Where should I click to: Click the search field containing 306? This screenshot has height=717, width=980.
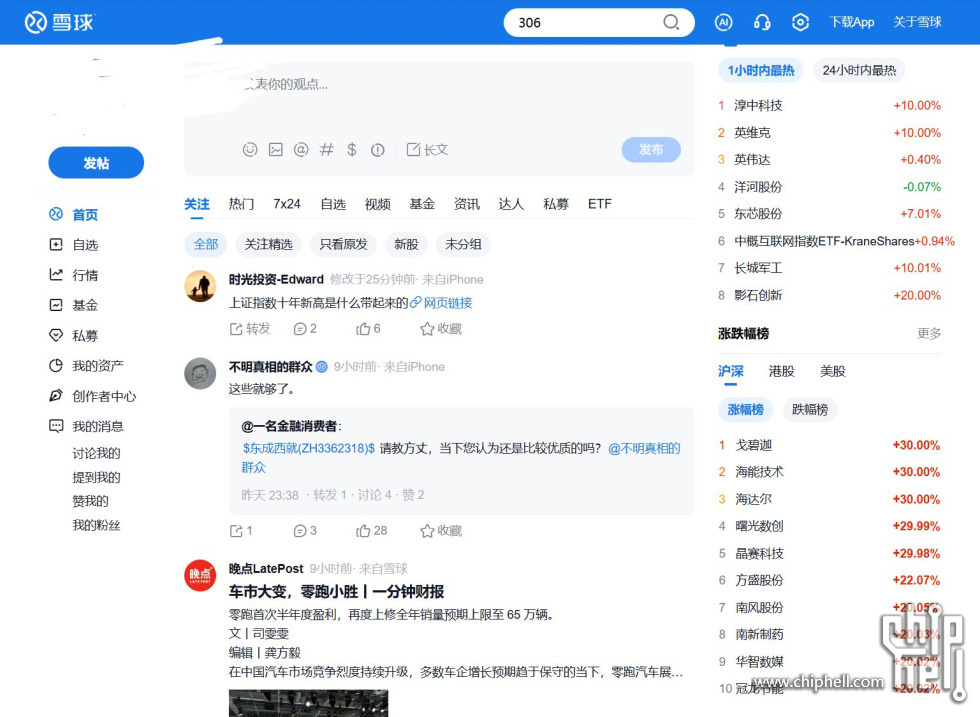pyautogui.click(x=599, y=23)
